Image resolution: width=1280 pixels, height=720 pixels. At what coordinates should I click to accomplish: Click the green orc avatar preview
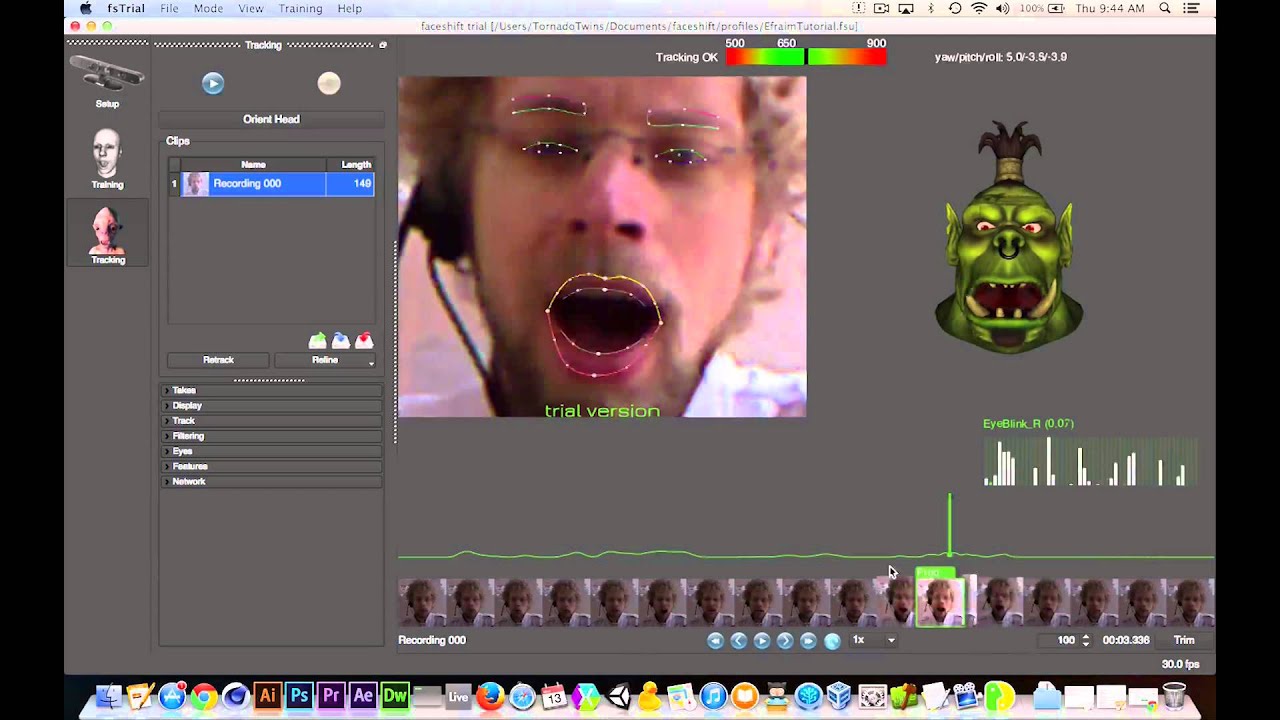point(1008,238)
